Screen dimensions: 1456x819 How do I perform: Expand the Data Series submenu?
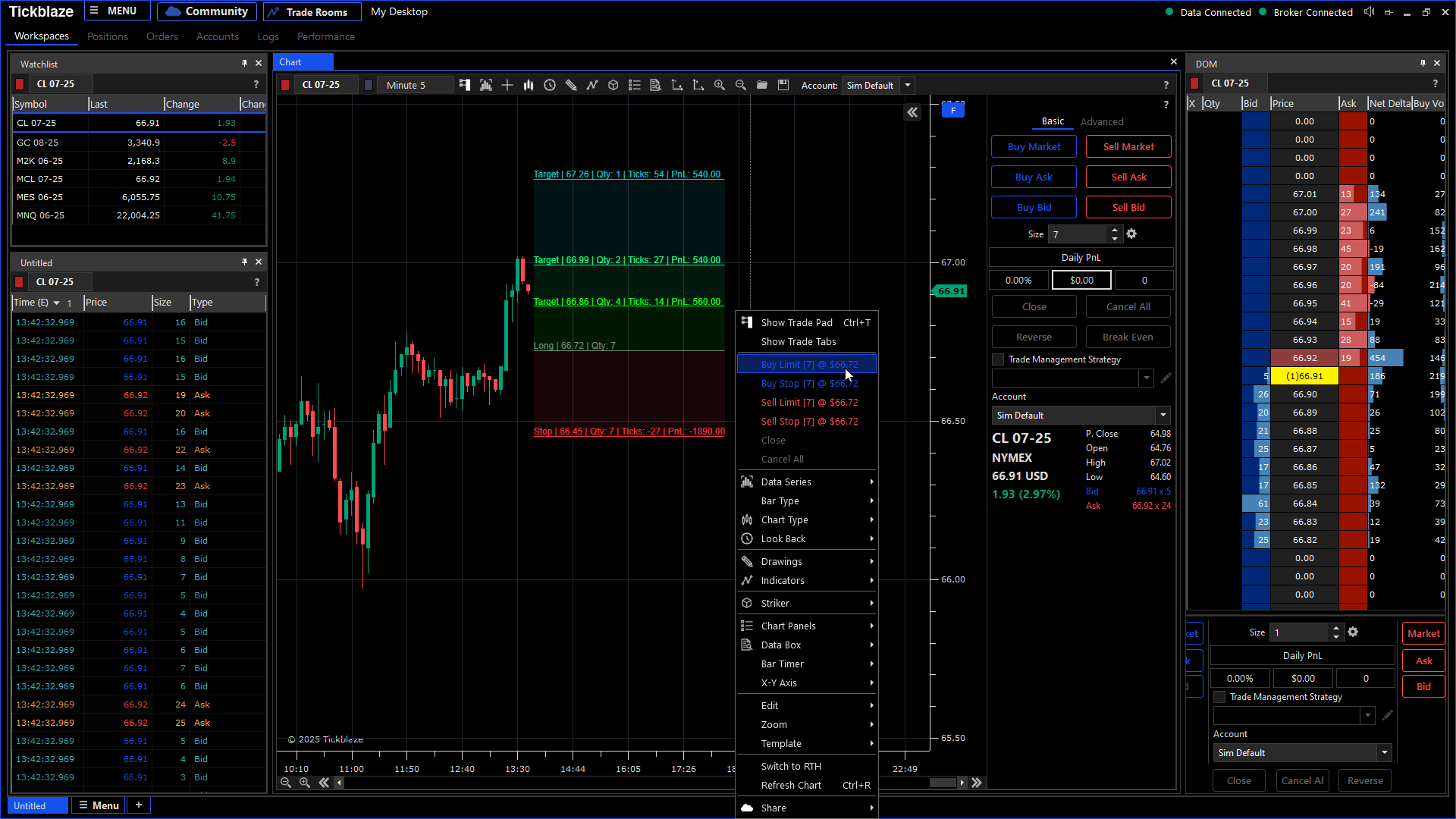pyautogui.click(x=807, y=482)
